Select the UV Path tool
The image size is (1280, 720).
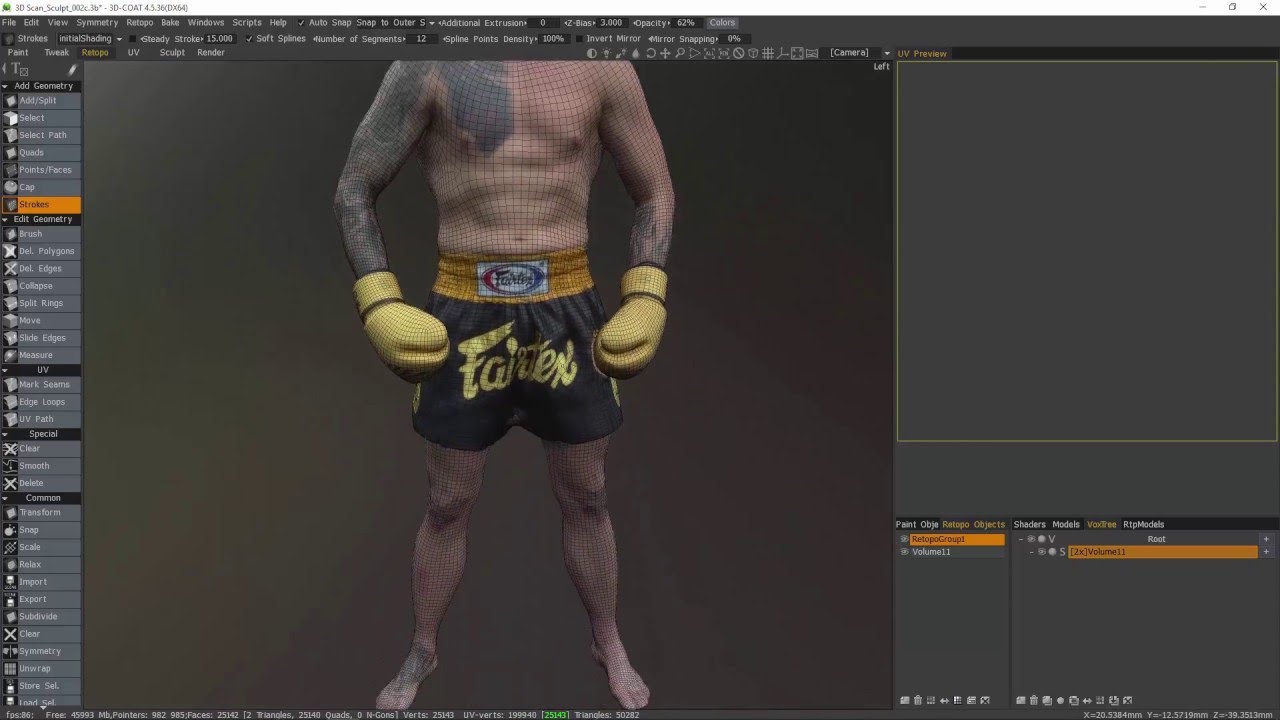[41, 419]
